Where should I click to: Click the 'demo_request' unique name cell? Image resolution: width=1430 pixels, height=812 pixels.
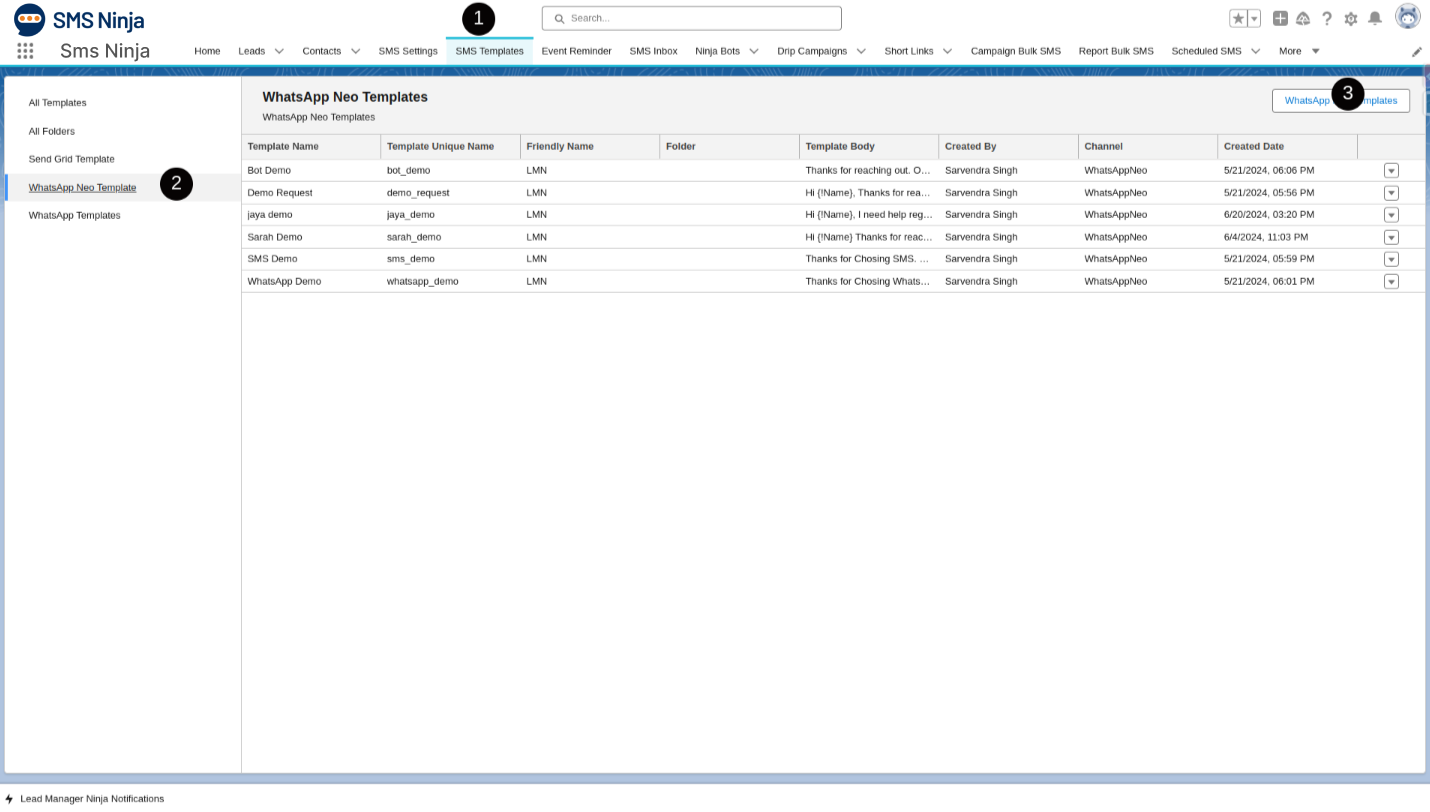point(418,193)
